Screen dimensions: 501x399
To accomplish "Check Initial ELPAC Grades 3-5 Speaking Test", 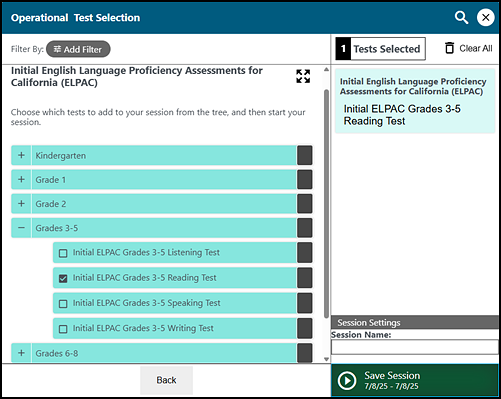I will (x=63, y=304).
